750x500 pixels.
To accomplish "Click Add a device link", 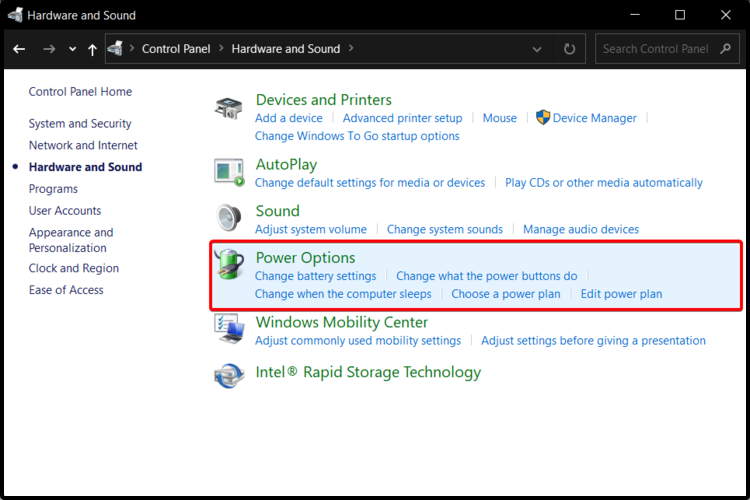I will pos(288,118).
